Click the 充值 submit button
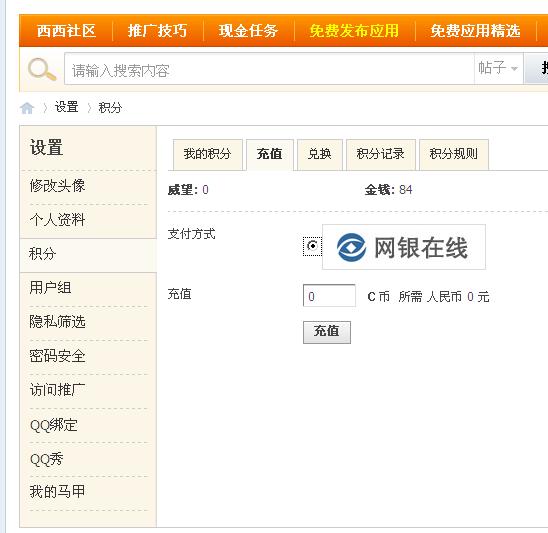548x533 pixels. 327,332
